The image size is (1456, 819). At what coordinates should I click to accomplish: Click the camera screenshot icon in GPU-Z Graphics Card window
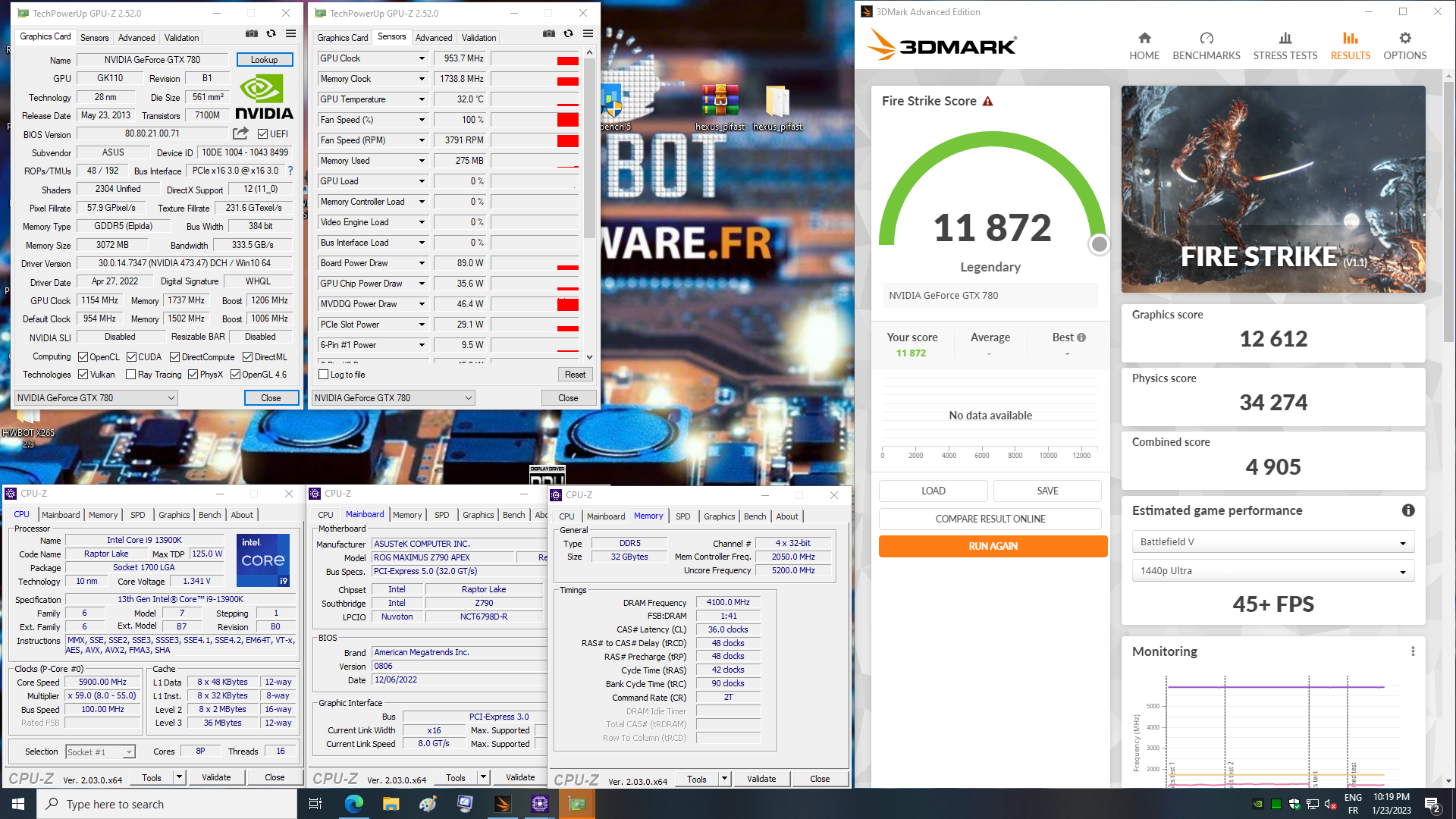point(251,34)
